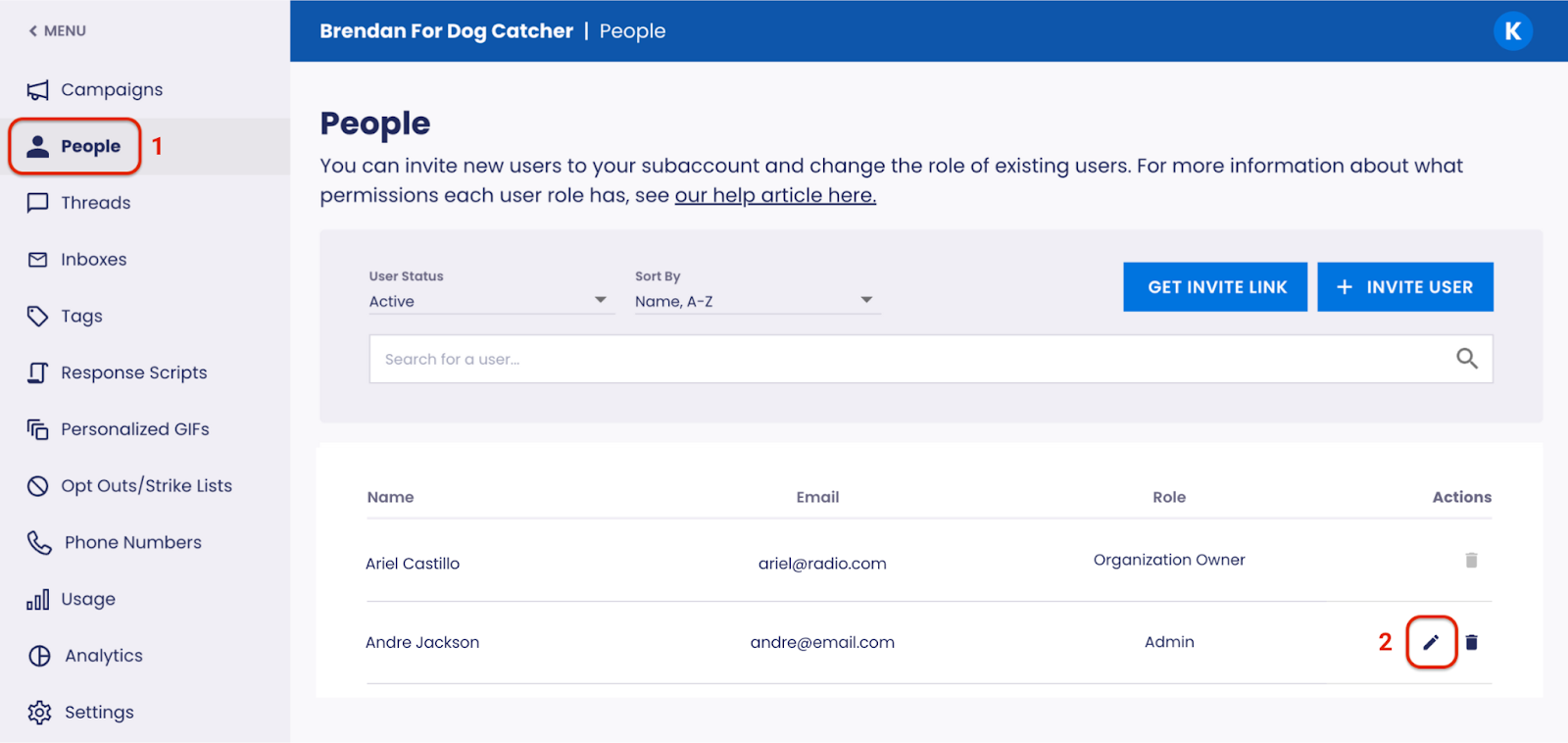This screenshot has height=743, width=1568.
Task: Click the INVITE USER button
Action: [x=1405, y=287]
